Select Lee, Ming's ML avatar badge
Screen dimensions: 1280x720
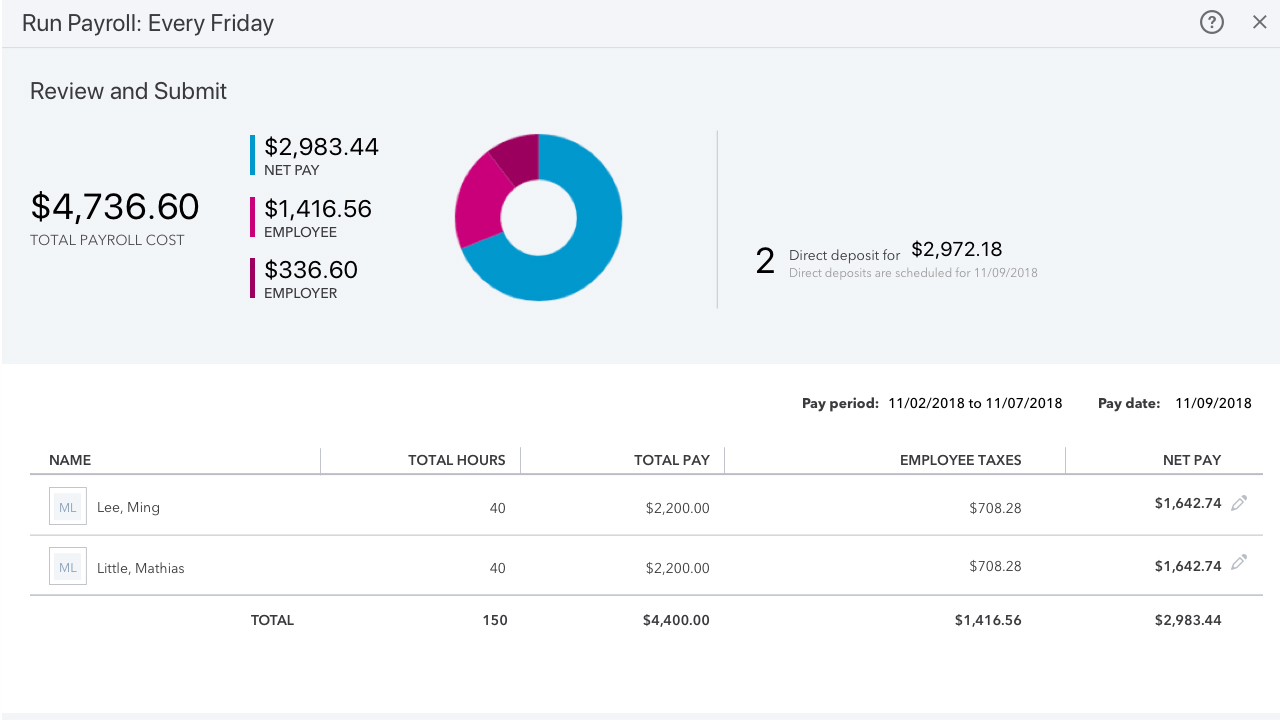67,506
